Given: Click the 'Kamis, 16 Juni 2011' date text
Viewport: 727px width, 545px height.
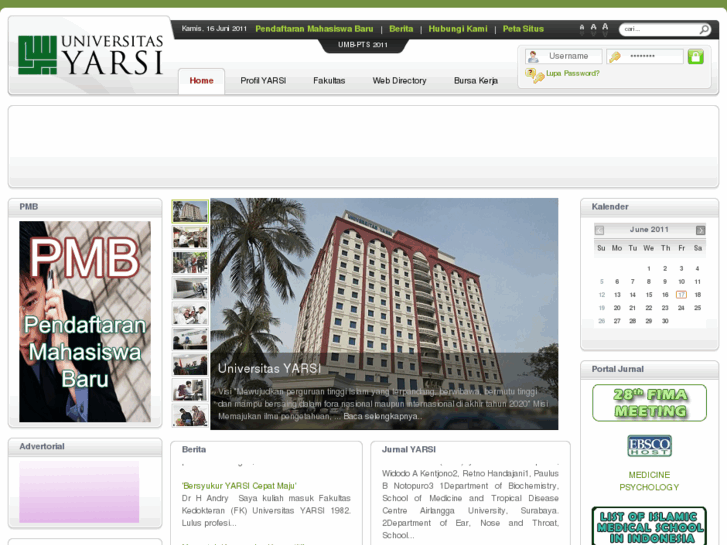Looking at the screenshot, I should pos(214,29).
